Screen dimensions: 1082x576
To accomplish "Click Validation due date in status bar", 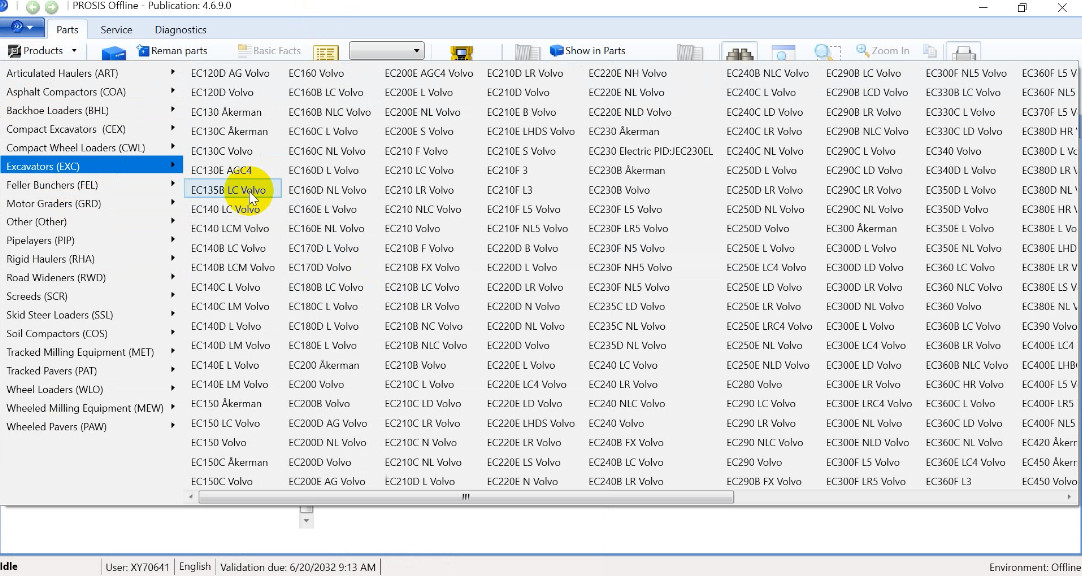I will [298, 567].
